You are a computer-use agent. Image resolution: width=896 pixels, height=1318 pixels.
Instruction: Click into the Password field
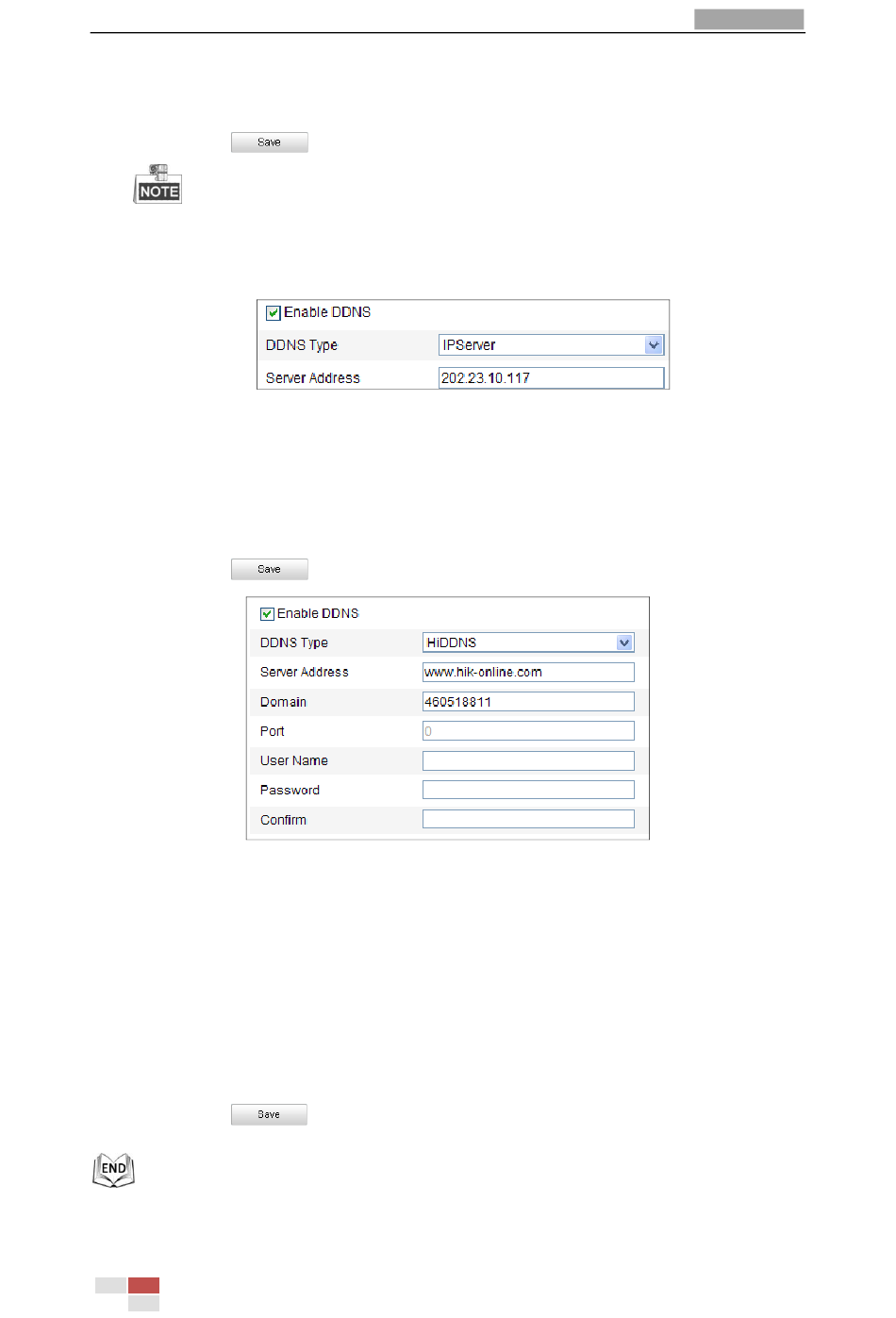[528, 791]
